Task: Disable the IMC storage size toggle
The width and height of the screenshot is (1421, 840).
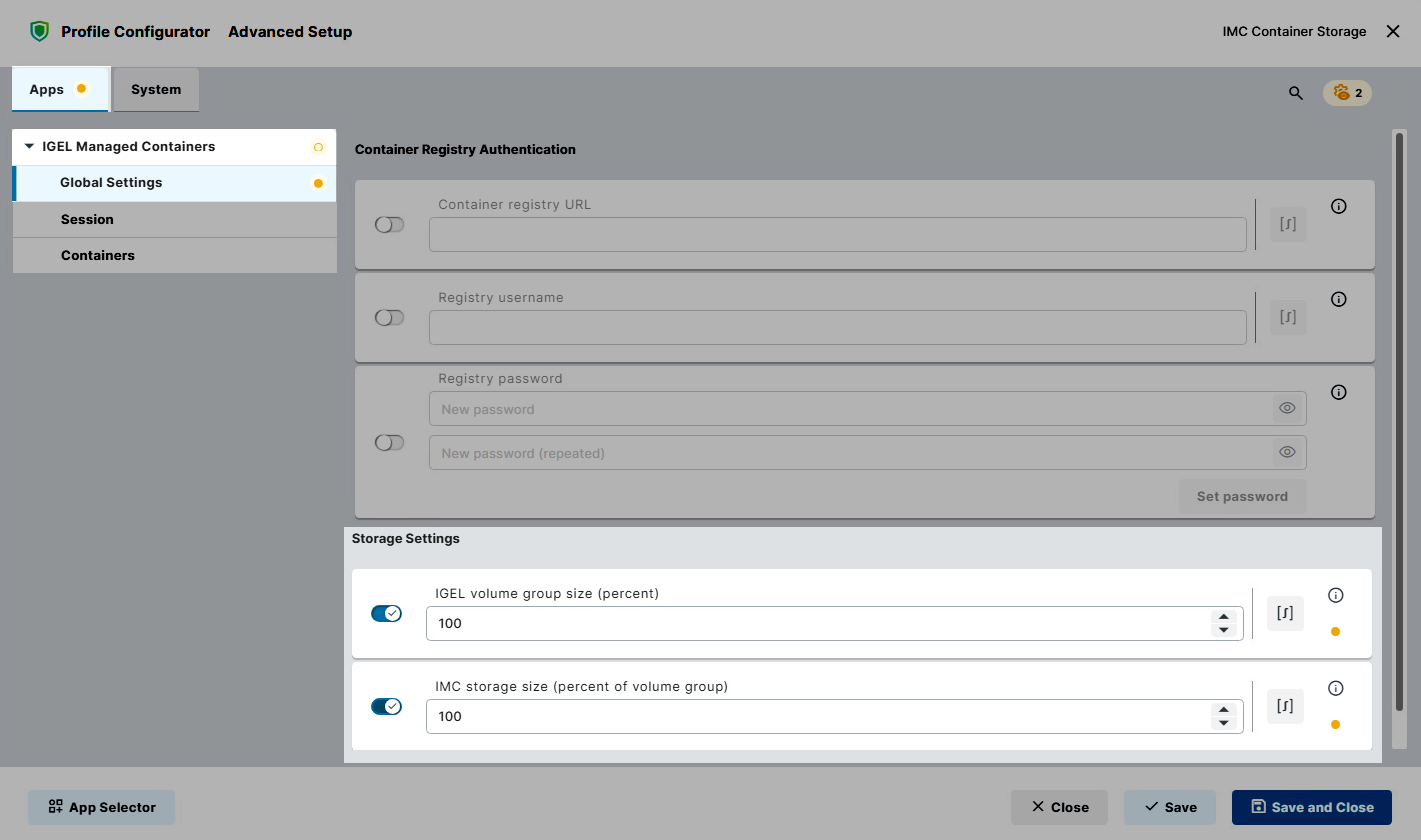Action: coord(386,706)
